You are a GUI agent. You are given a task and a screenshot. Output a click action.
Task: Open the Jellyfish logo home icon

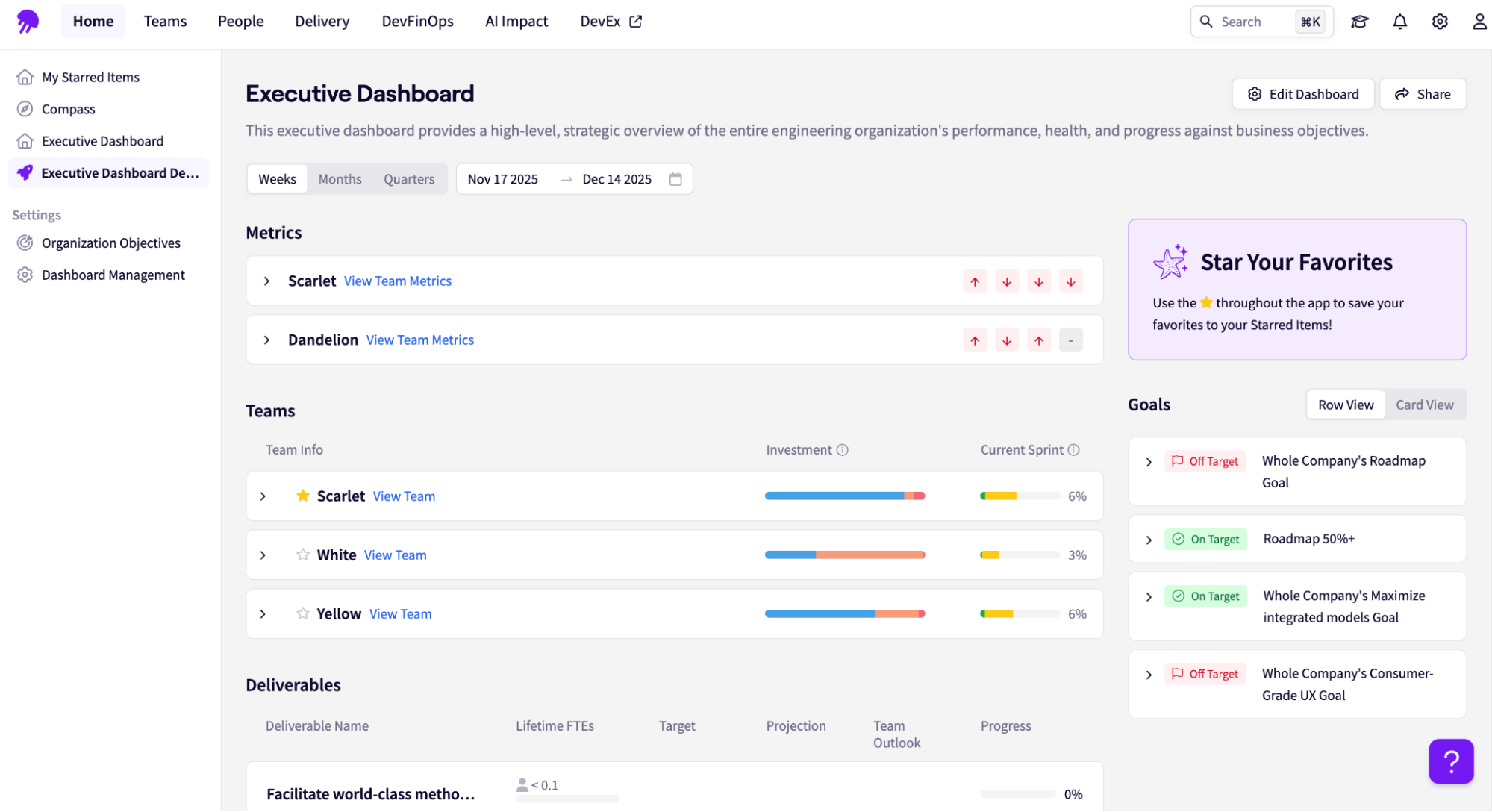27,21
